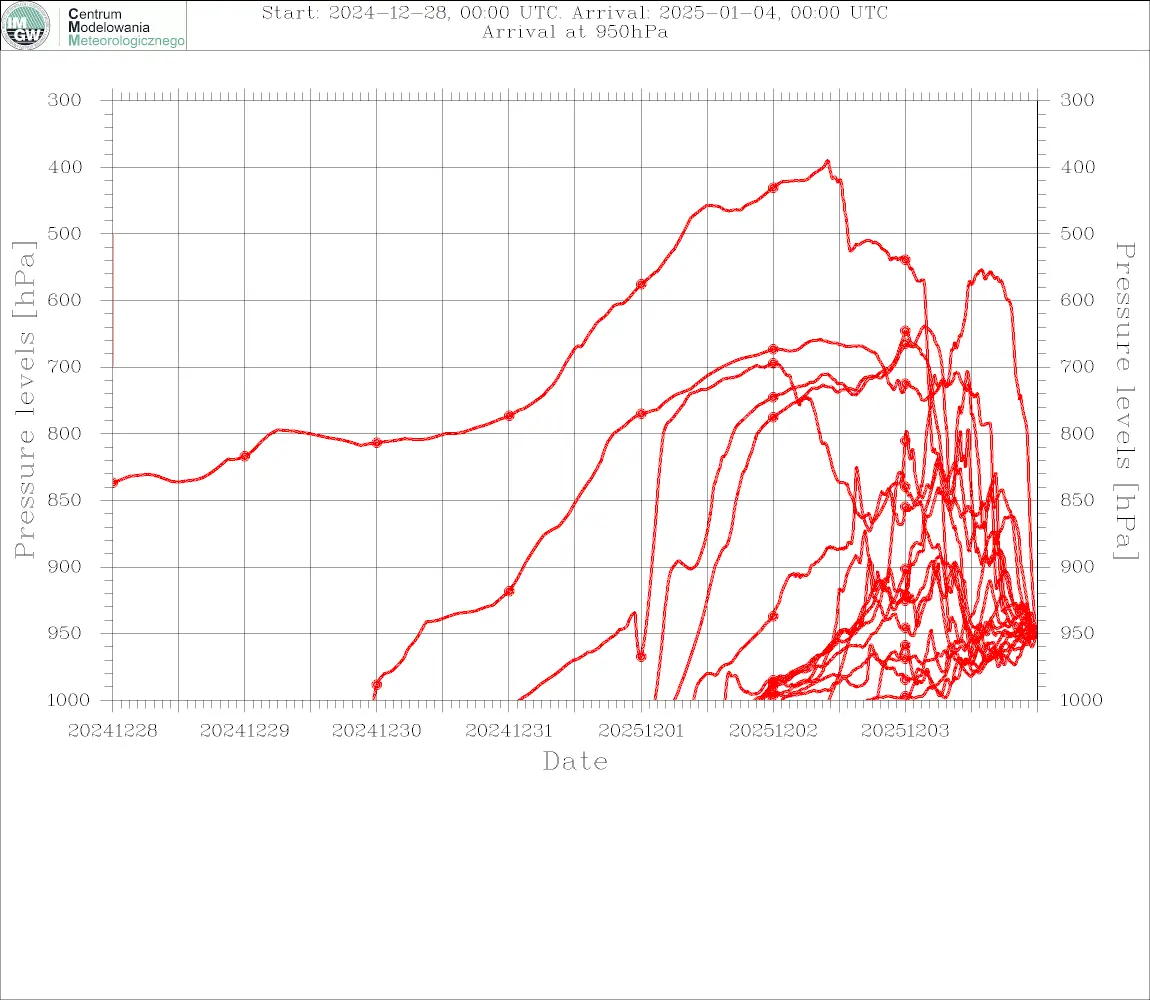Click the trajectory marker at 20241230 near 807 hPa
This screenshot has width=1150, height=1000.
[x=377, y=442]
